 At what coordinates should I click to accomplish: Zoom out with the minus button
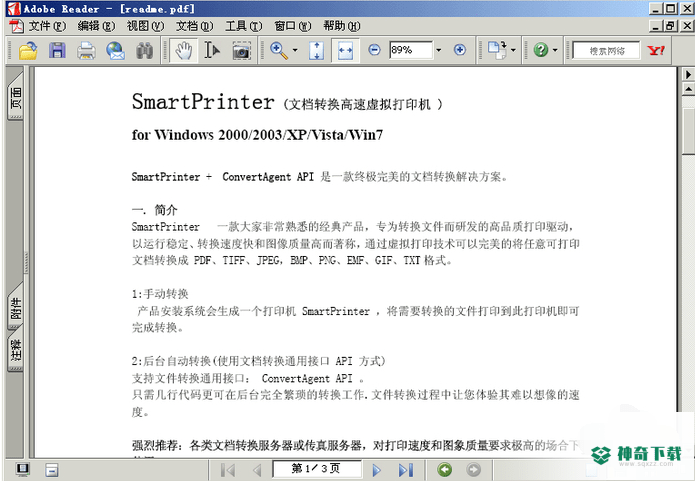(374, 50)
